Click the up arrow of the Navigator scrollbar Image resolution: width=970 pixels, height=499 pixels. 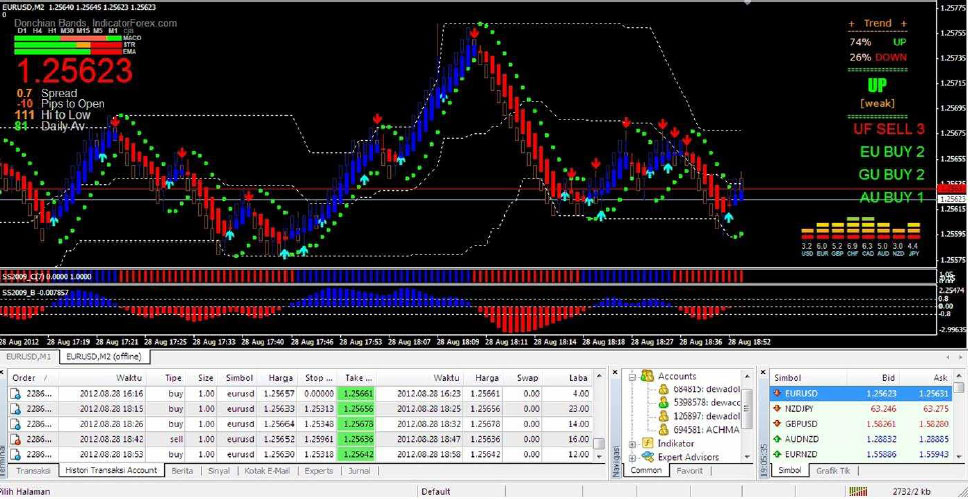pyautogui.click(x=747, y=375)
